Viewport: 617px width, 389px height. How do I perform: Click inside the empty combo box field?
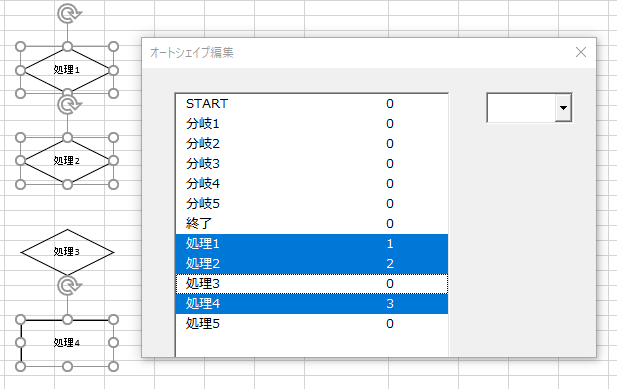click(521, 108)
